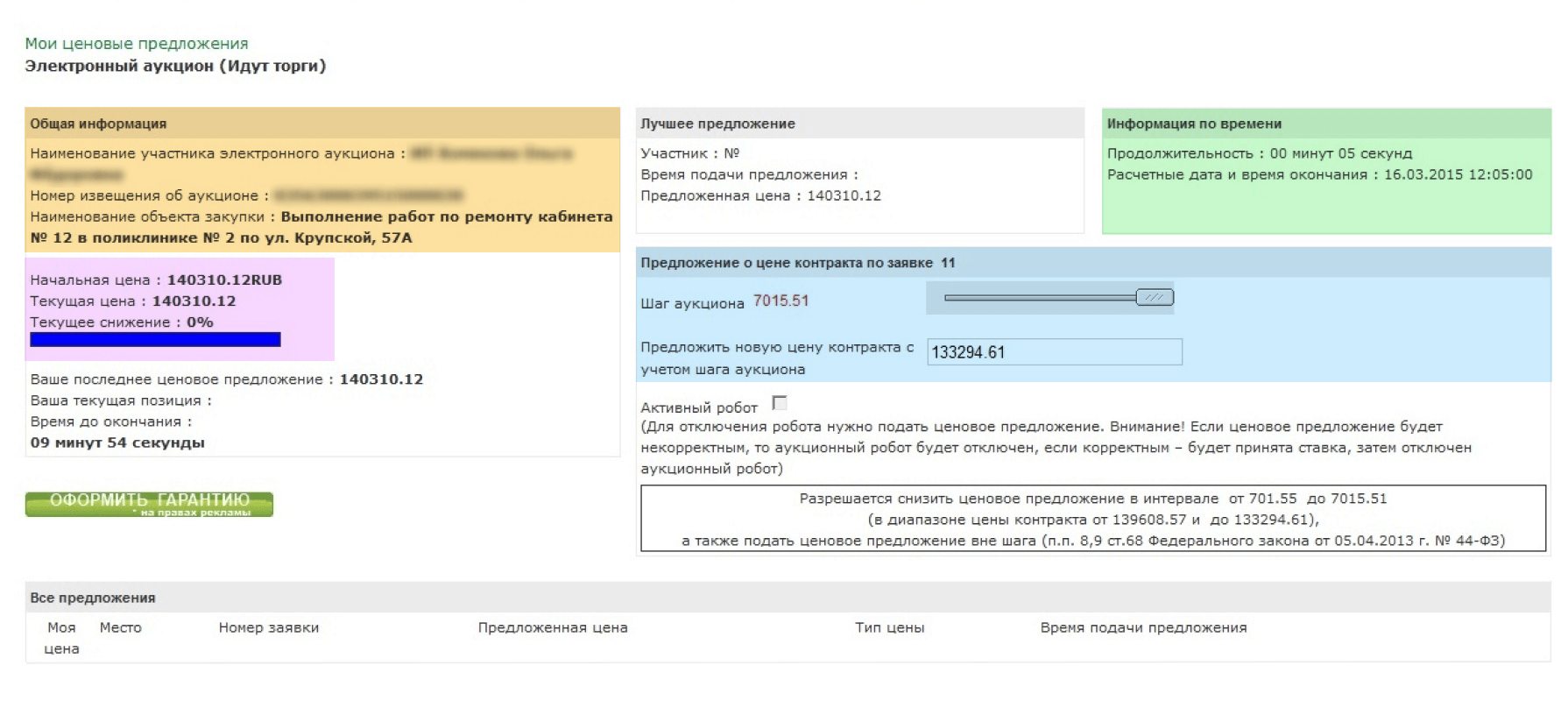Click the auction step value 7015.51
Viewport: 1568px width, 701px height.
click(780, 301)
